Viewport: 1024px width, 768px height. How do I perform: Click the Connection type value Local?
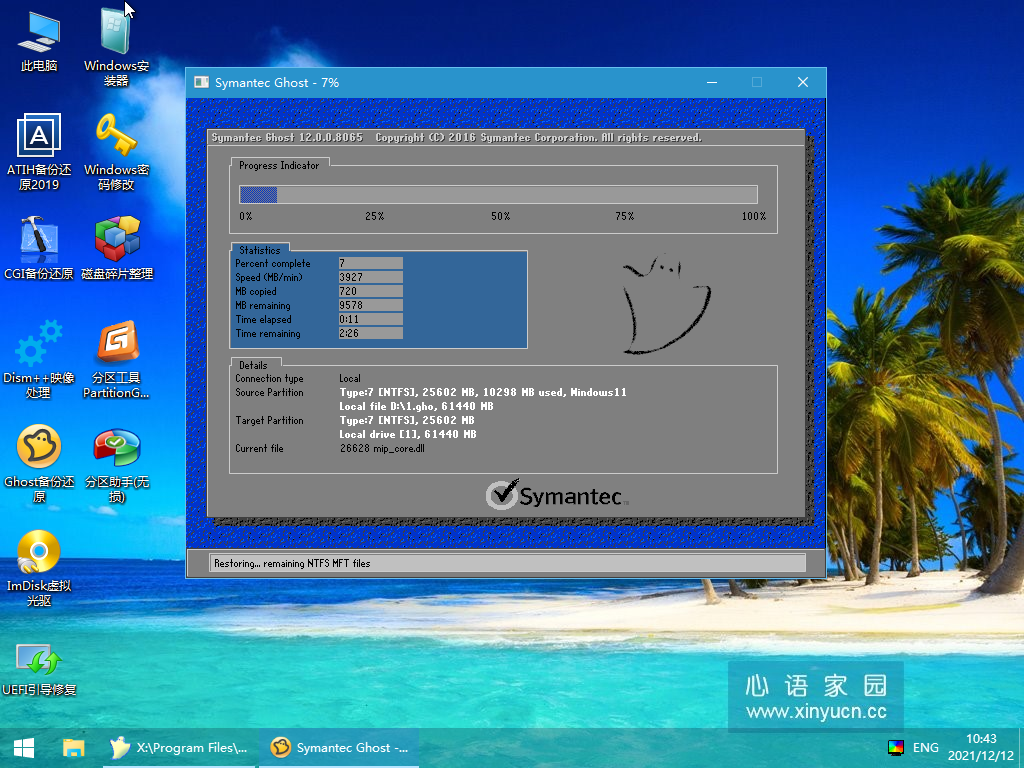[x=350, y=378]
